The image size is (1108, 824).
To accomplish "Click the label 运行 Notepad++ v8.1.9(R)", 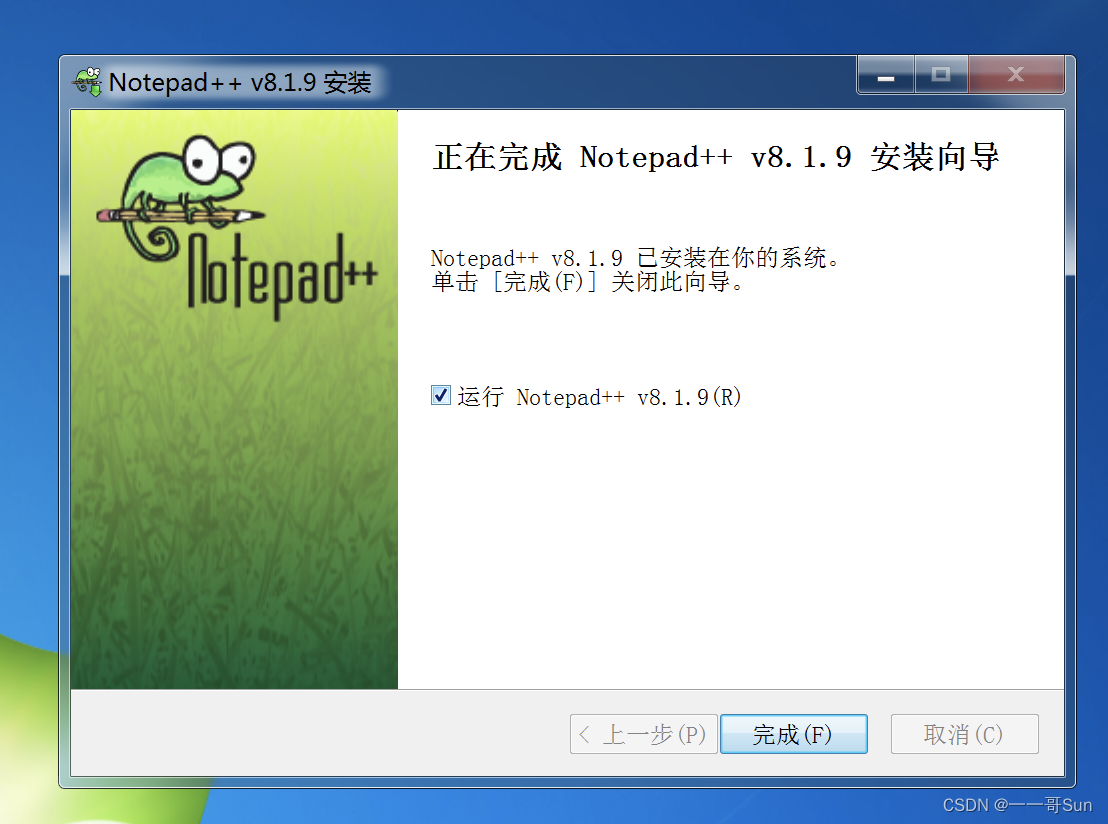I will tap(599, 396).
